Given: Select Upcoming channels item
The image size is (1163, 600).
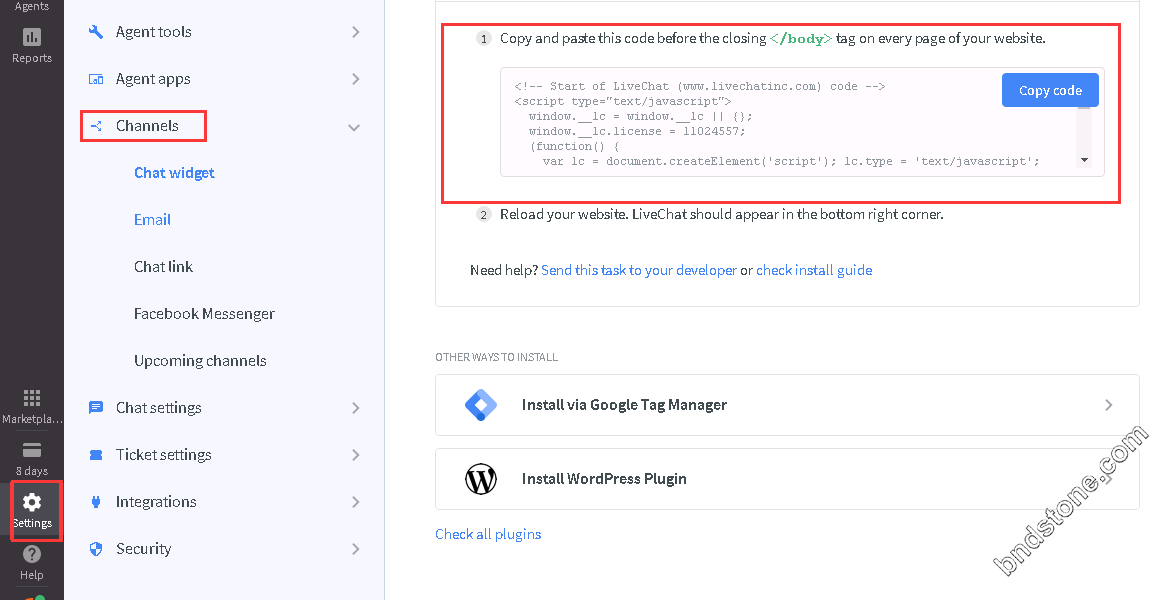Looking at the screenshot, I should click(200, 361).
